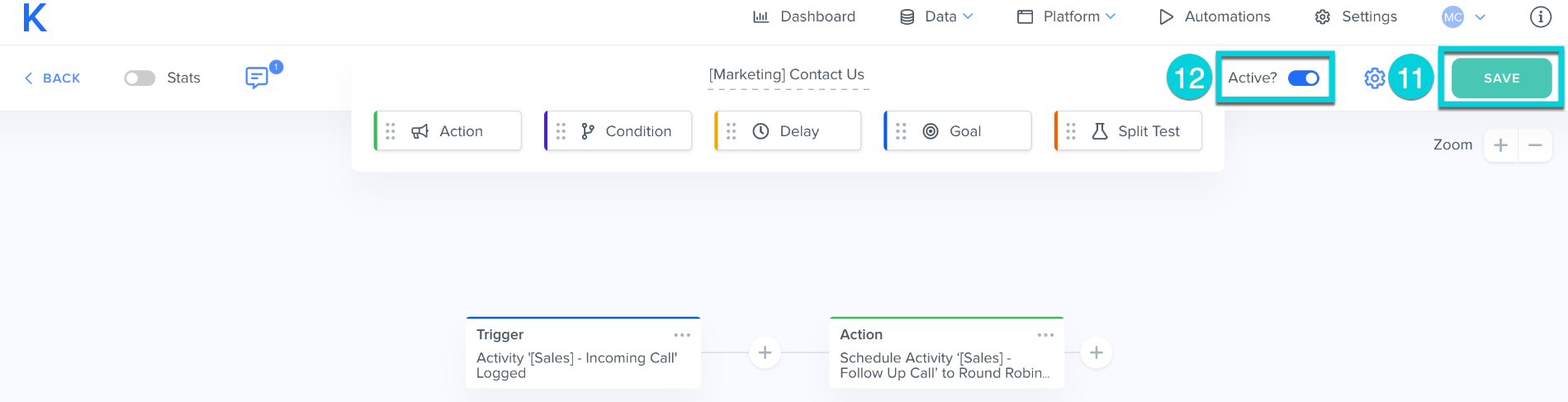Screen dimensions: 1568x402
Task: Disable the Active? toggle
Action: tap(1303, 78)
